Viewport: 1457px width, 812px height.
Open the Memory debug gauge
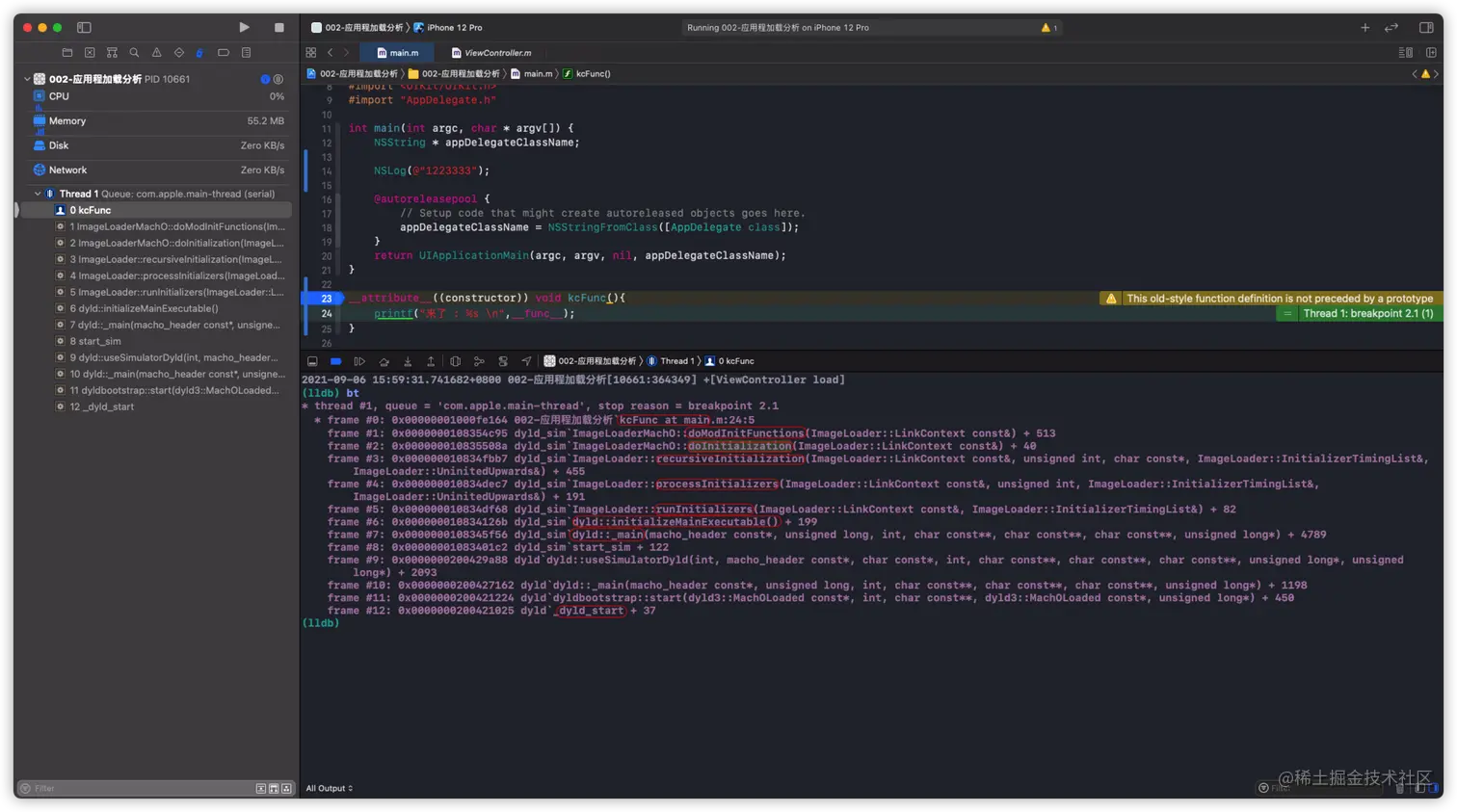pyautogui.click(x=158, y=121)
